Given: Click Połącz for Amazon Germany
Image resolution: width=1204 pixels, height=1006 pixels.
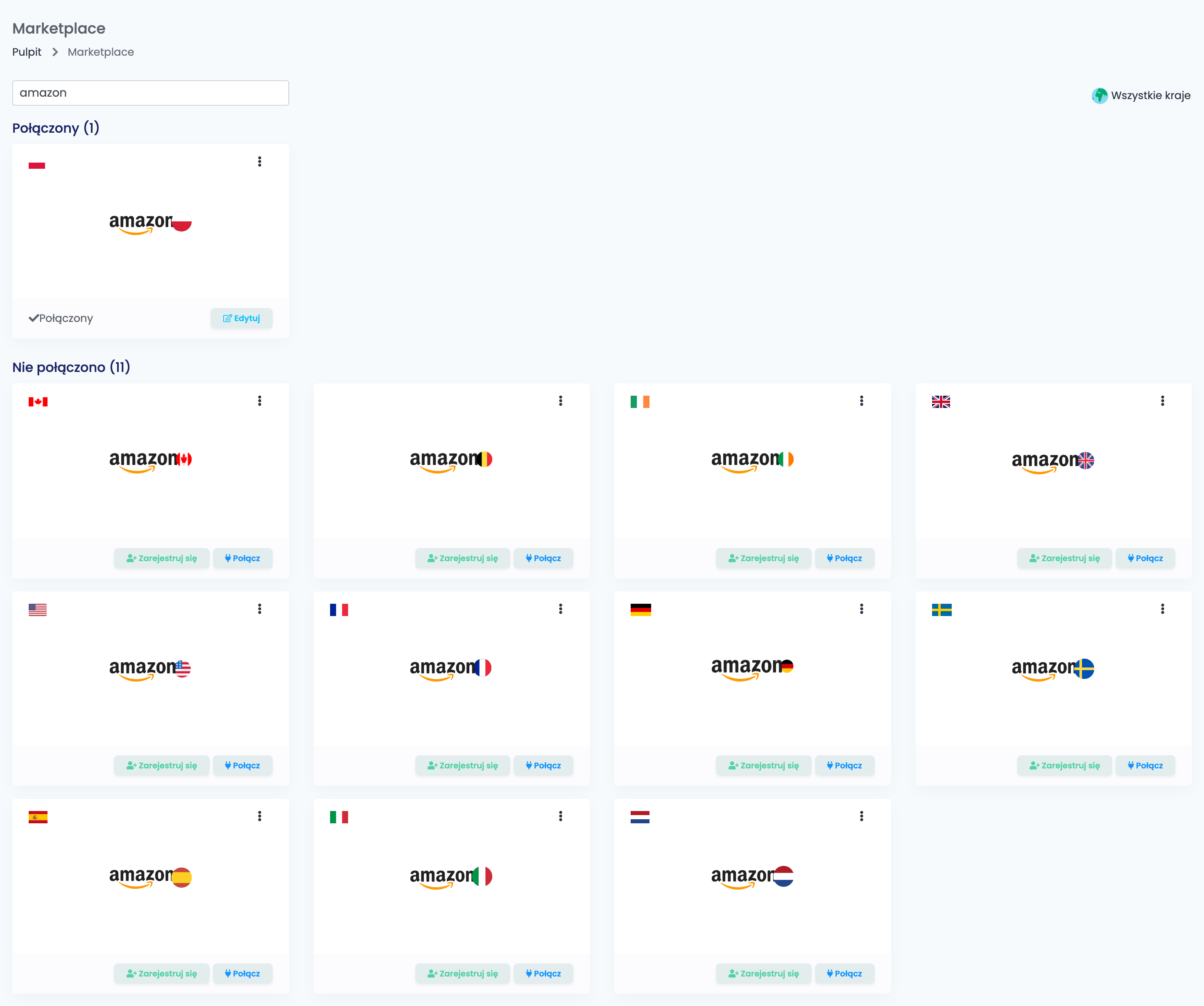Looking at the screenshot, I should coord(844,765).
